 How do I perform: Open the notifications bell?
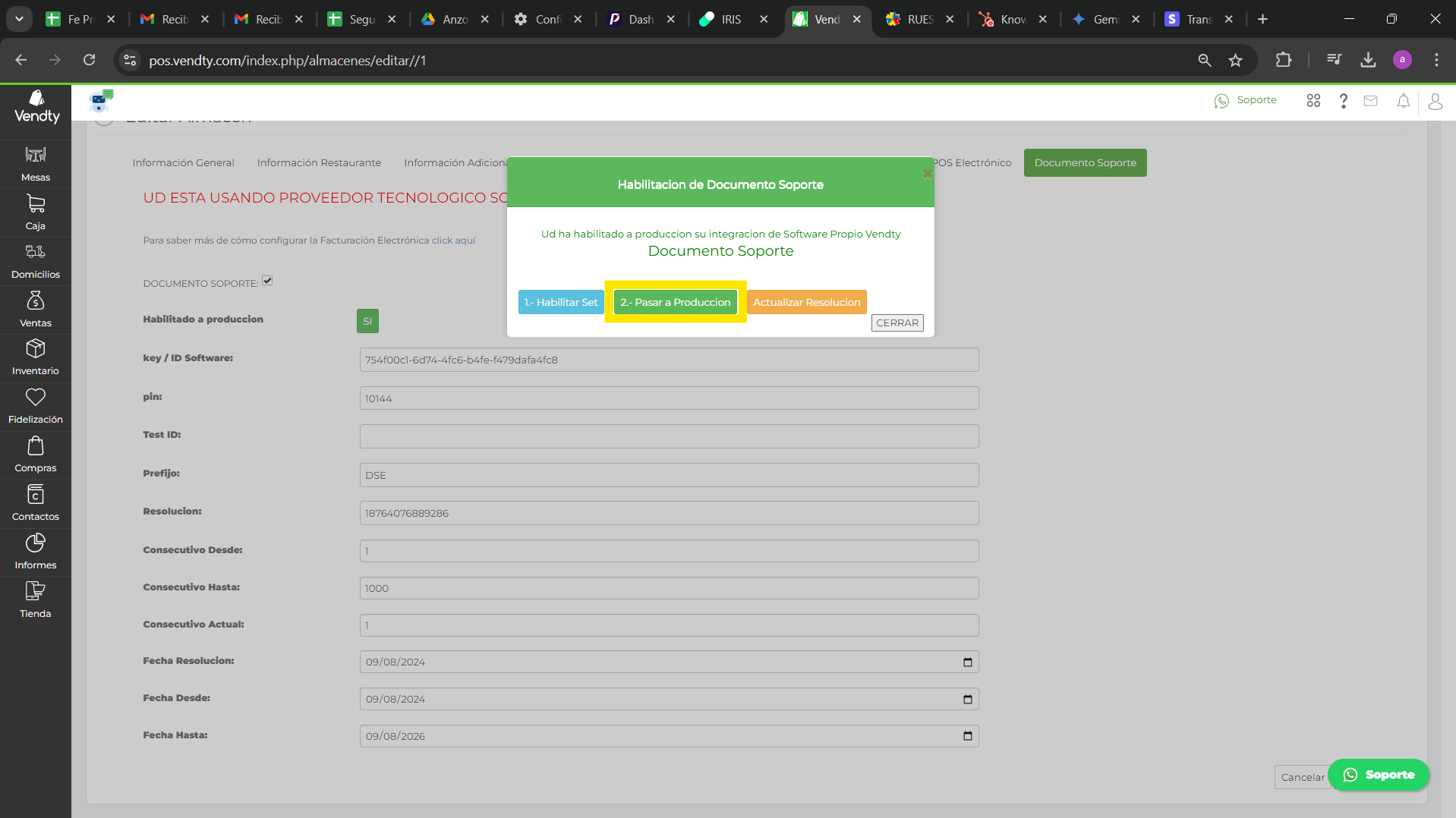1404,101
